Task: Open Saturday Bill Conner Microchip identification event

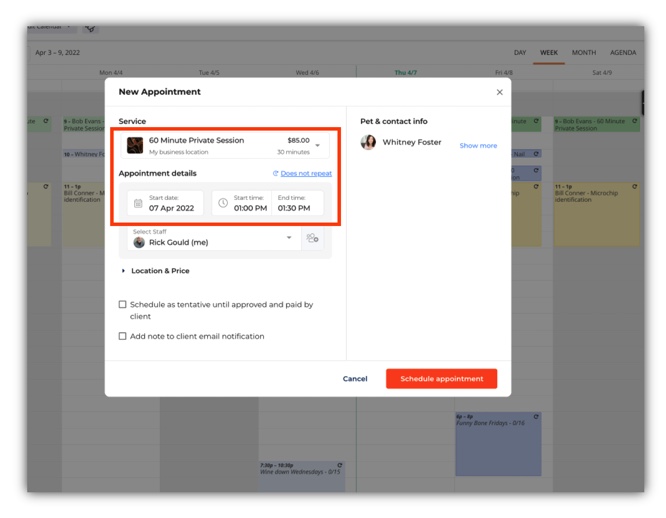Action: [596, 214]
